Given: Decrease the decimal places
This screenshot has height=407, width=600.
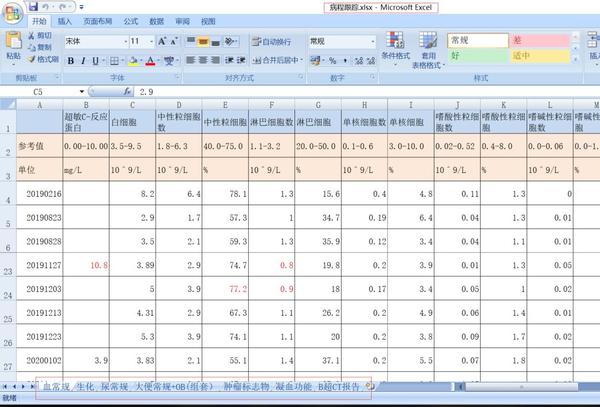Looking at the screenshot, I should [x=371, y=60].
